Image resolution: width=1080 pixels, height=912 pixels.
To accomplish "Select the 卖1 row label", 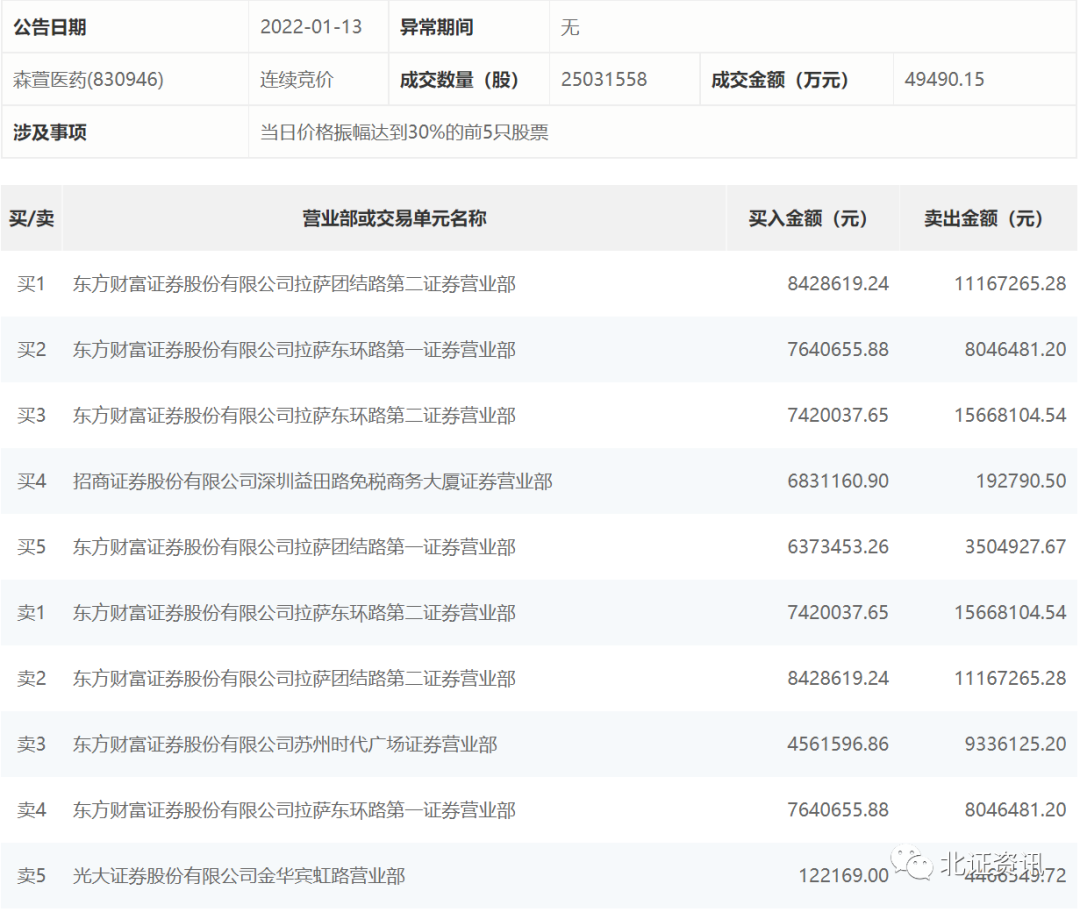I will coord(32,612).
